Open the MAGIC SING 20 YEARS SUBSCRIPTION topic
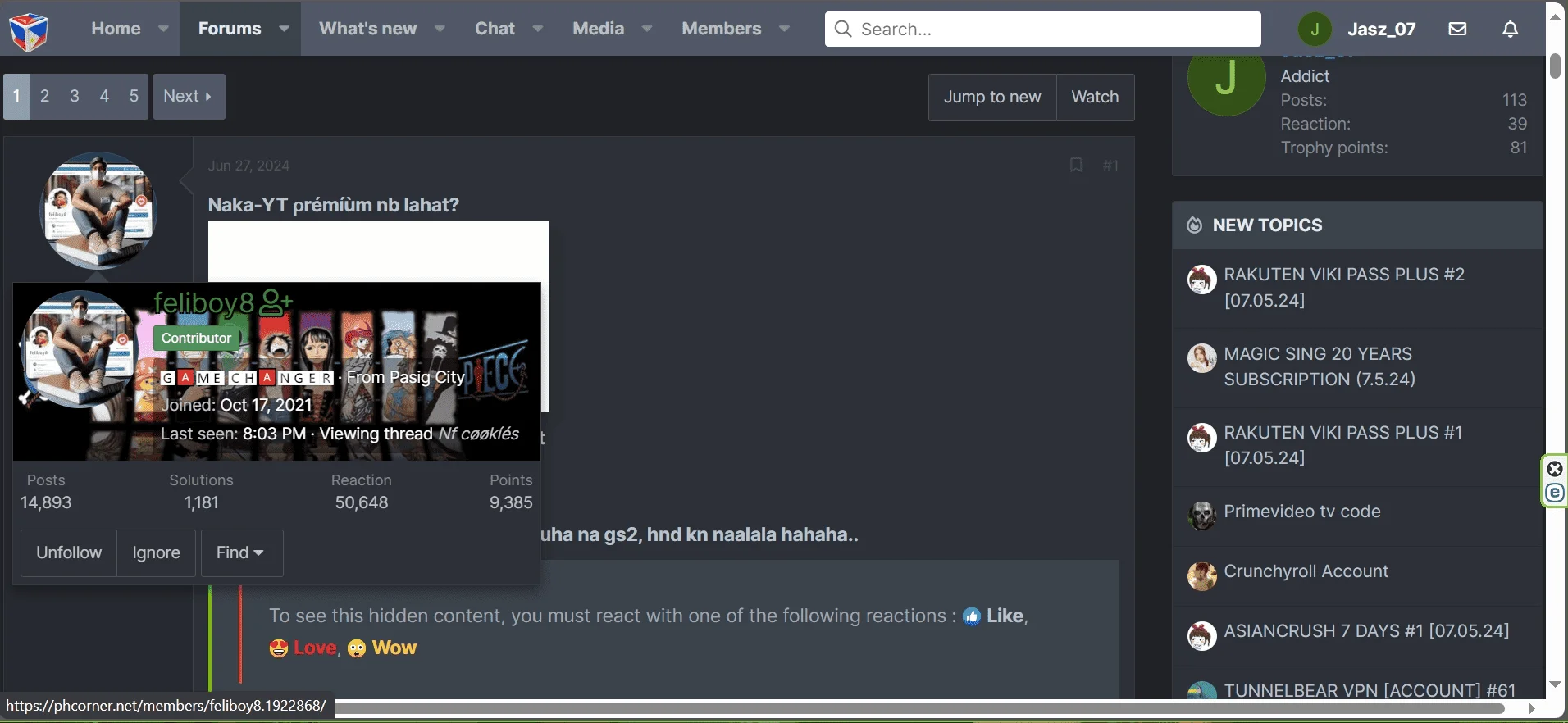Screen dimensions: 1568x723 click(x=1320, y=366)
